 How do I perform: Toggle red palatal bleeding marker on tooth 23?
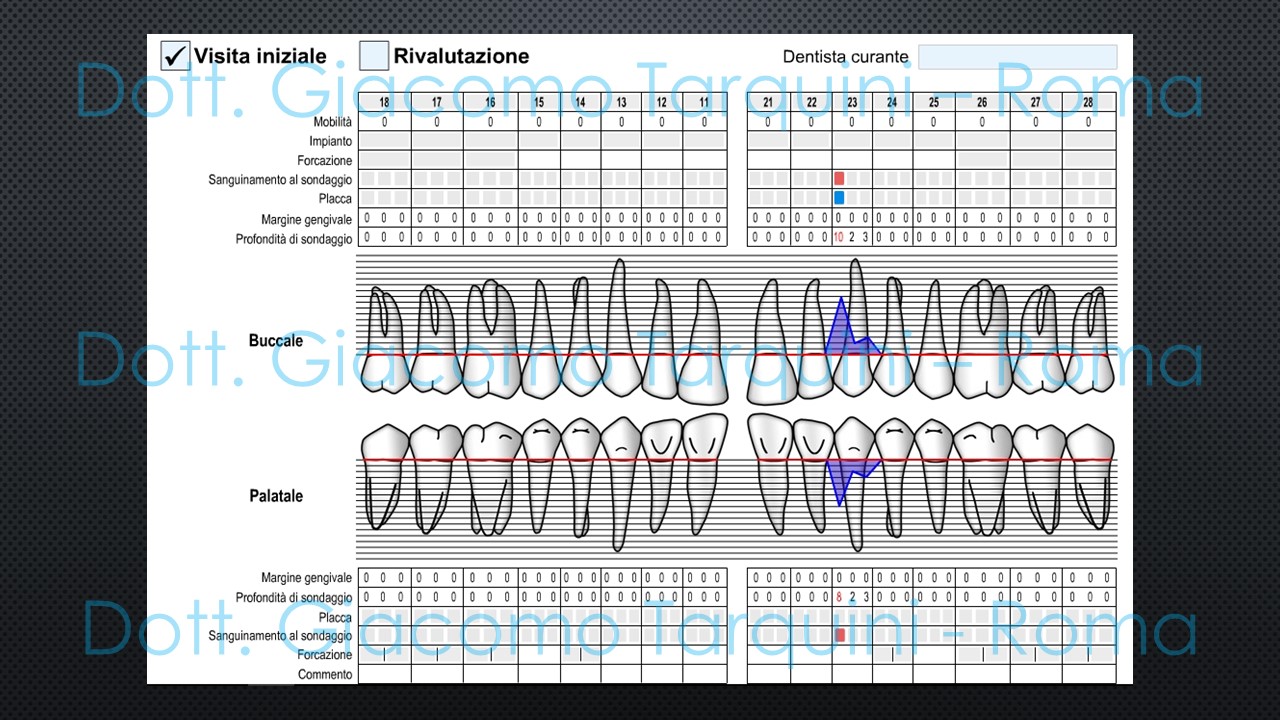click(x=840, y=635)
